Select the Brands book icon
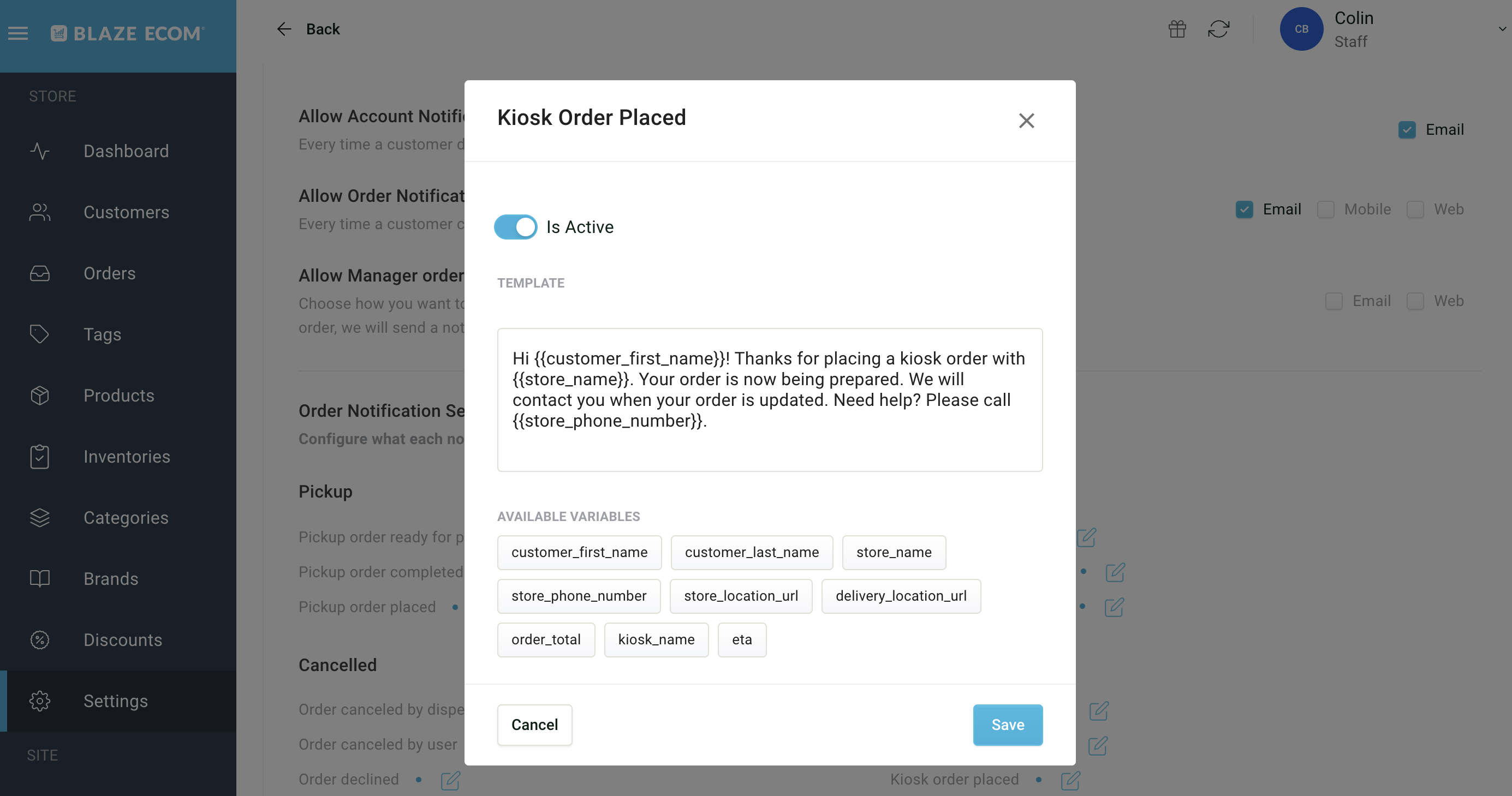 tap(39, 578)
